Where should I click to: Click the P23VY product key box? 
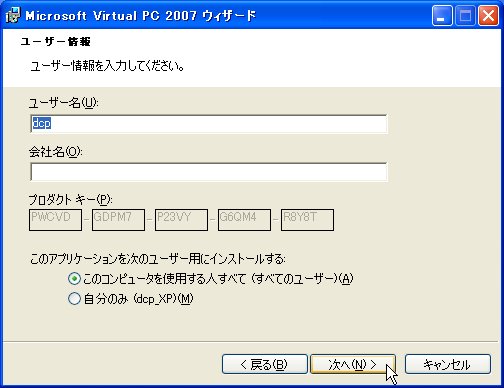point(181,220)
